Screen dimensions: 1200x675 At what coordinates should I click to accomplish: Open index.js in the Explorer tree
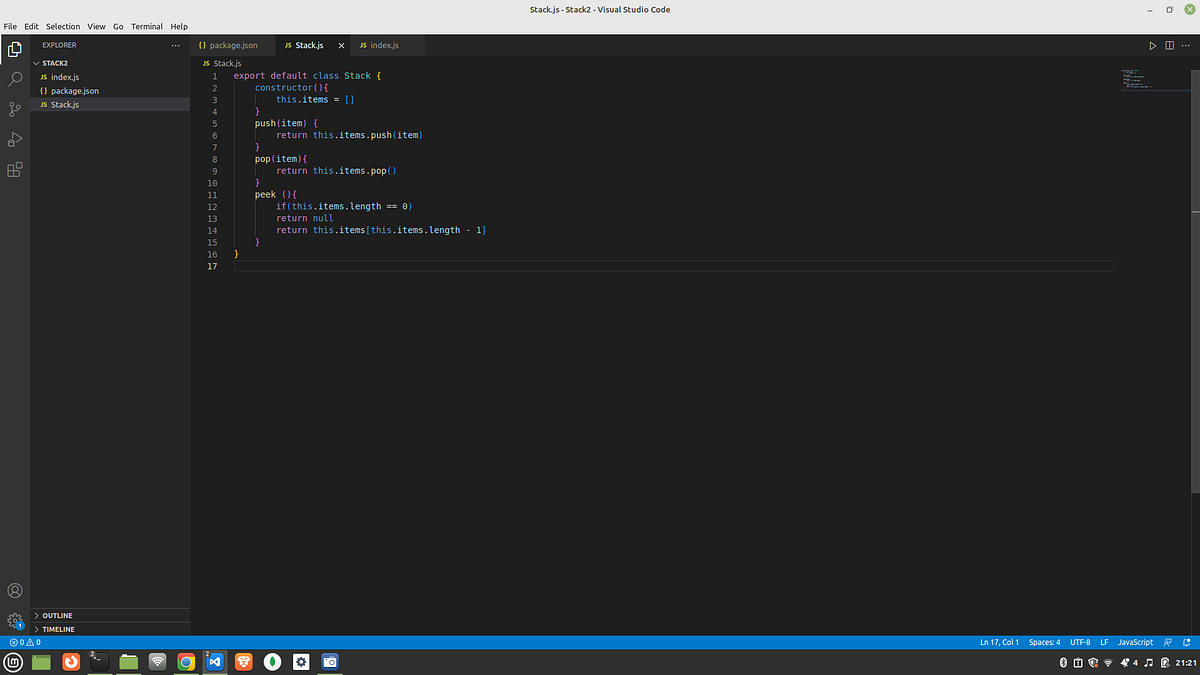click(110, 77)
